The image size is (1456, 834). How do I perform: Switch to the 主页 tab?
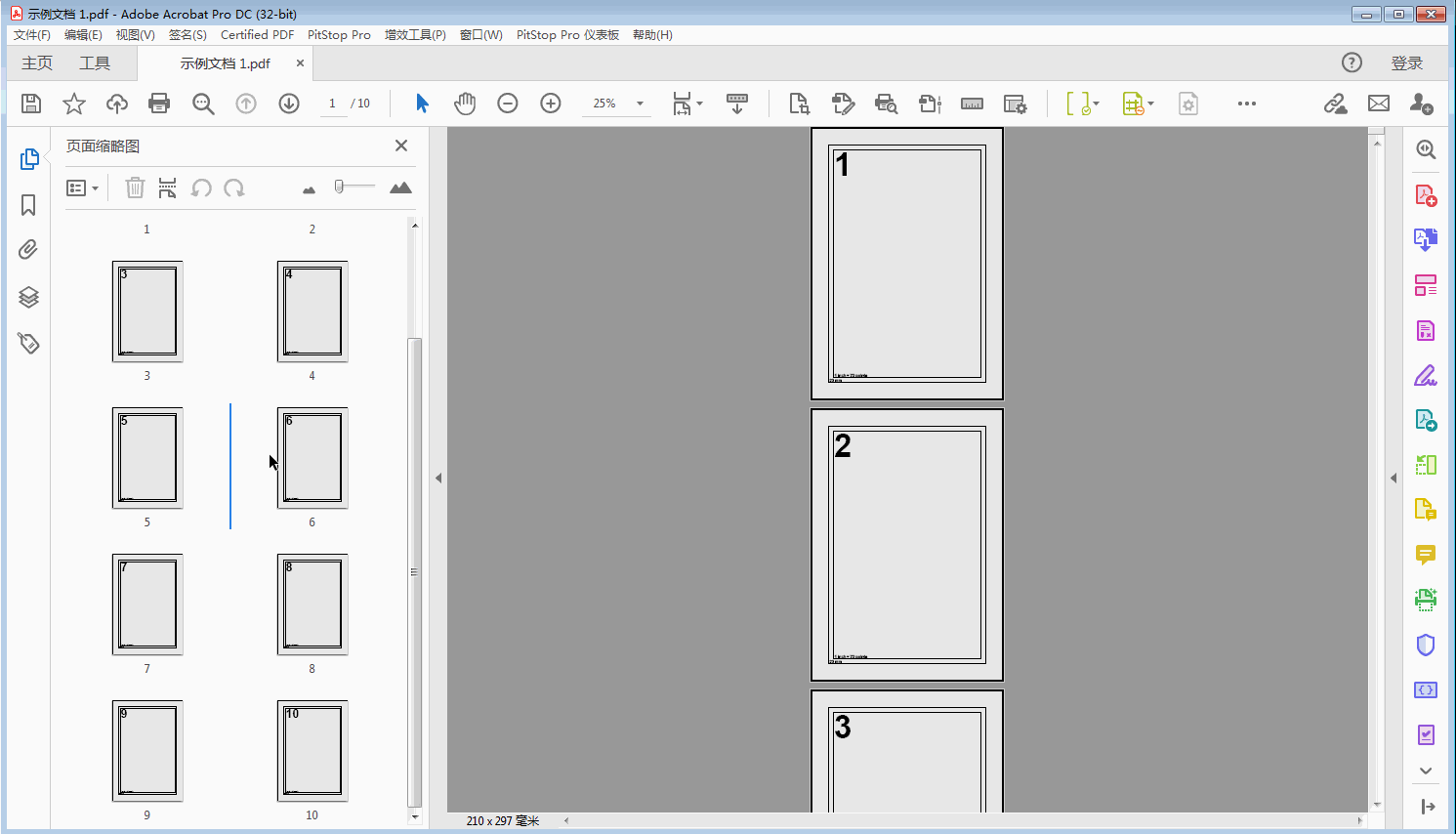pyautogui.click(x=37, y=63)
